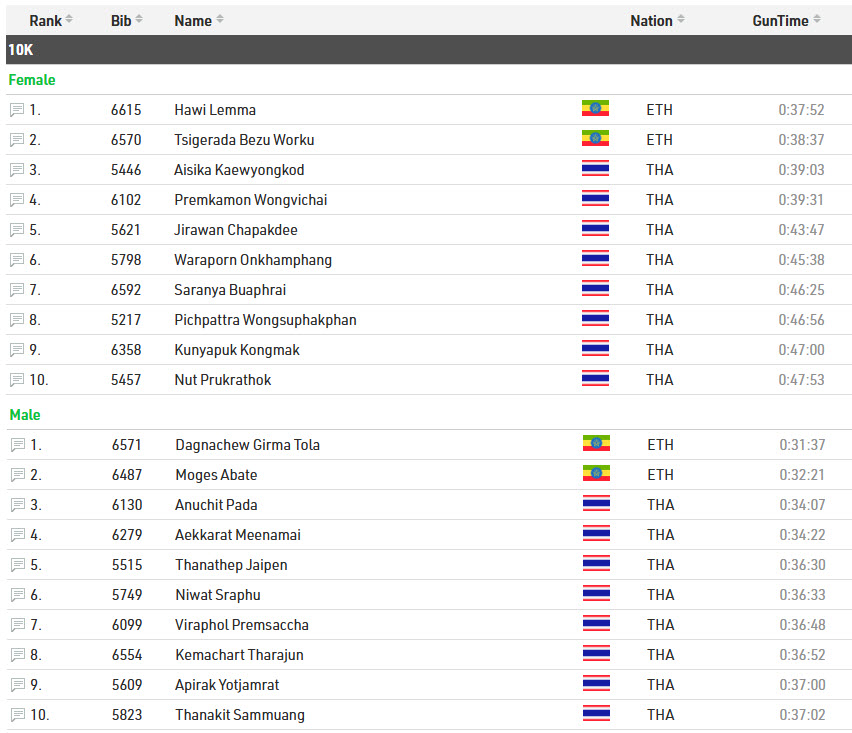Open the comment icon for Thanakit Sammuang
852x733 pixels.
18,715
